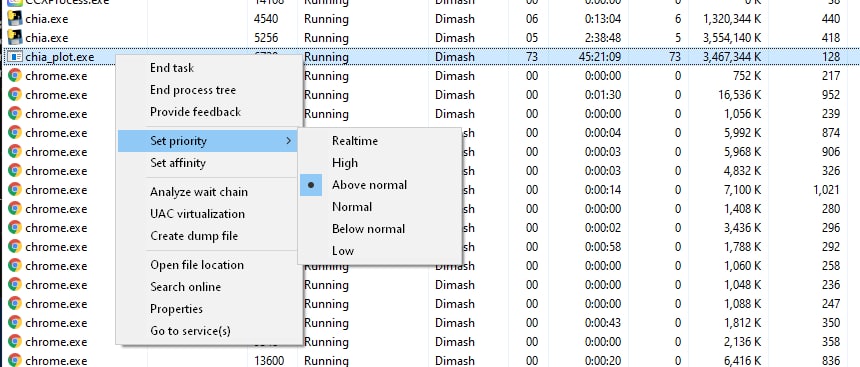
Task: Click Chrome icon in the 1,408 K row
Action: click(x=15, y=208)
